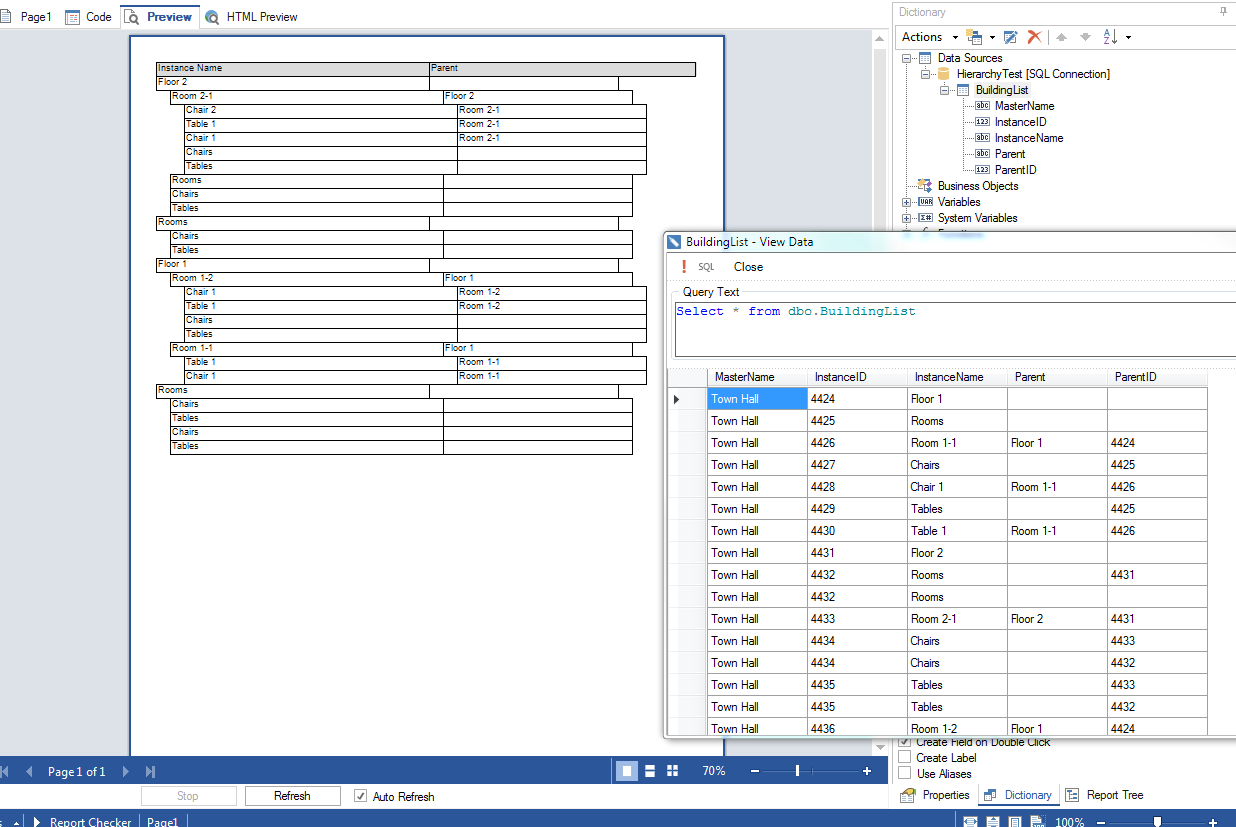The height and width of the screenshot is (827, 1236).
Task: Open the Properties panel tab
Action: 935,795
